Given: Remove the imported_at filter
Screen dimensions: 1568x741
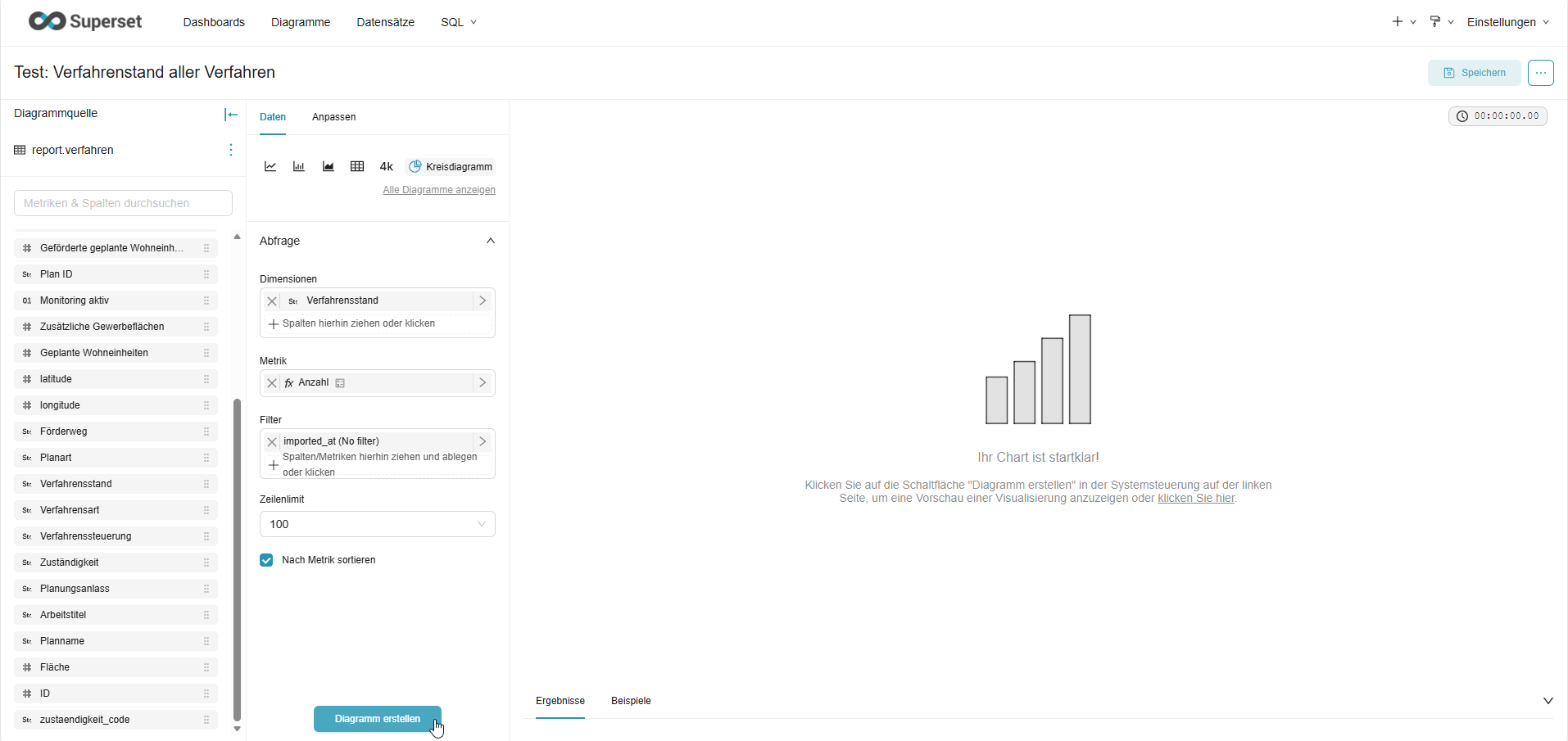Looking at the screenshot, I should [x=272, y=442].
